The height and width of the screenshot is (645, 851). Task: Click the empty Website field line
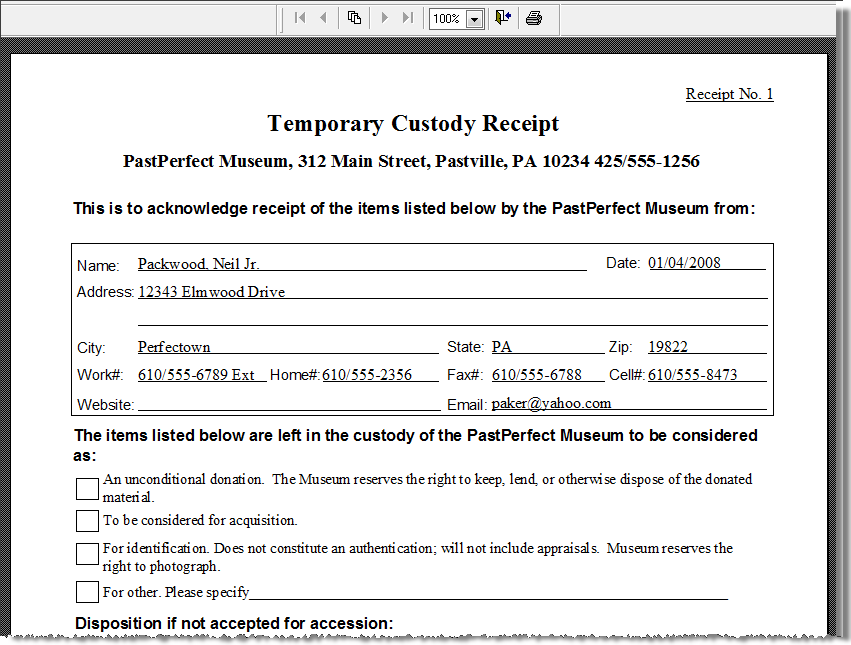pos(288,404)
